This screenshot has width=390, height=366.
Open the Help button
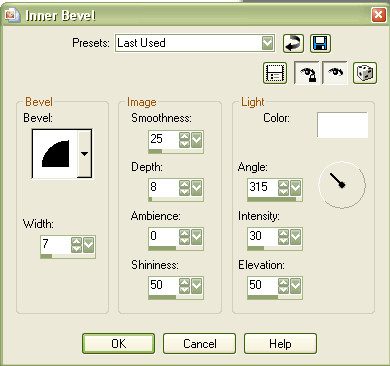(x=280, y=344)
